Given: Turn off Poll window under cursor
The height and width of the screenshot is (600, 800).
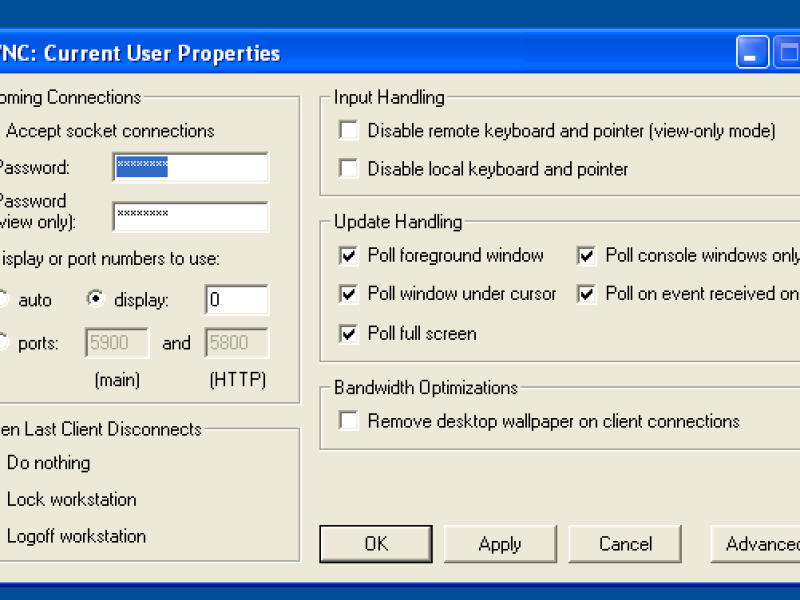Looking at the screenshot, I should (x=349, y=293).
